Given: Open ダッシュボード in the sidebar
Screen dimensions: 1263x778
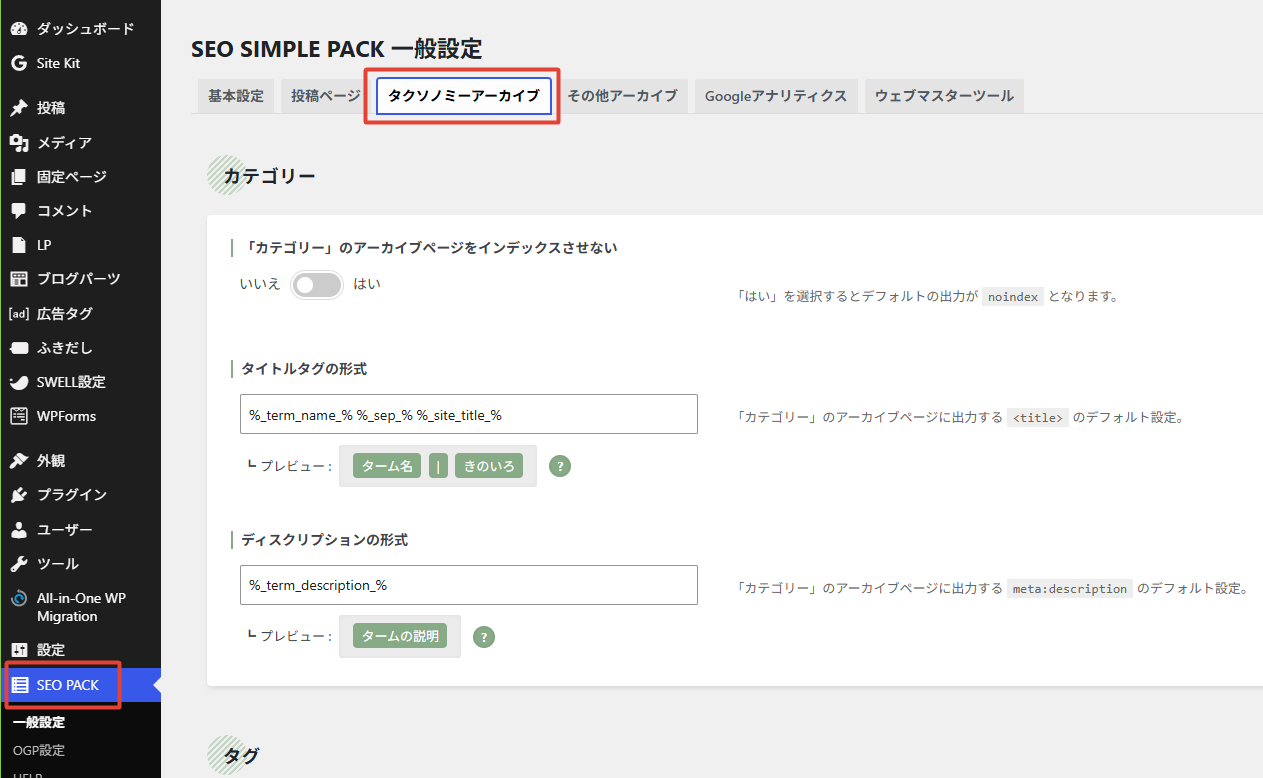Looking at the screenshot, I should (85, 29).
